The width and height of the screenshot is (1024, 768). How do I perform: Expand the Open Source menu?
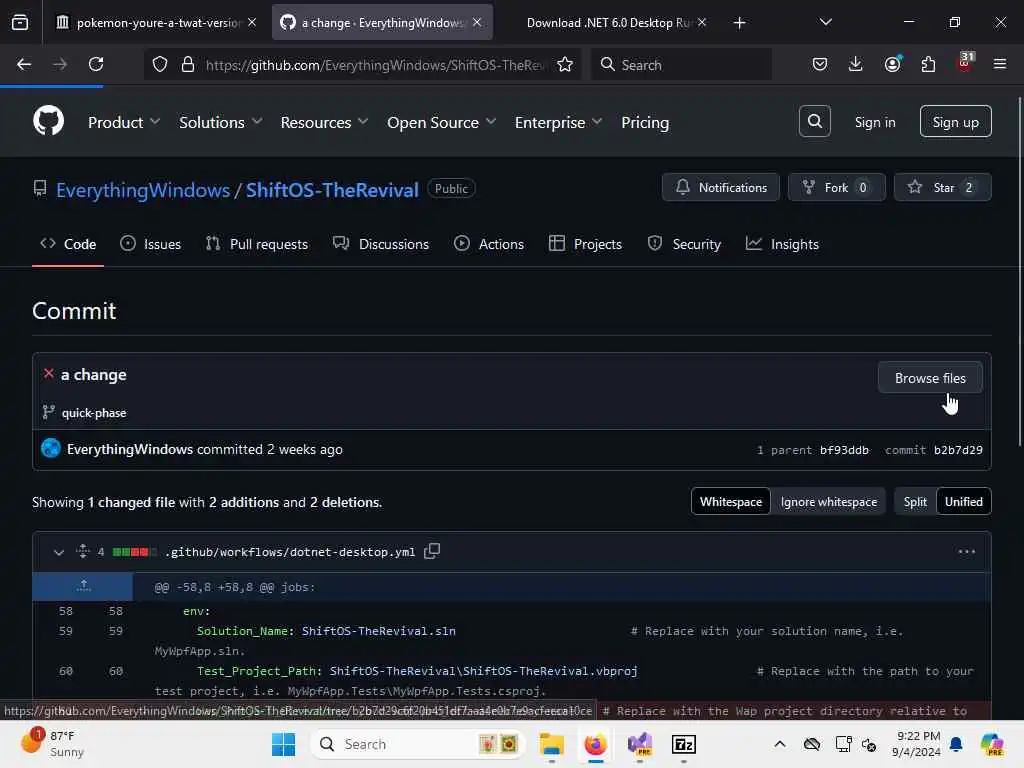coord(441,122)
